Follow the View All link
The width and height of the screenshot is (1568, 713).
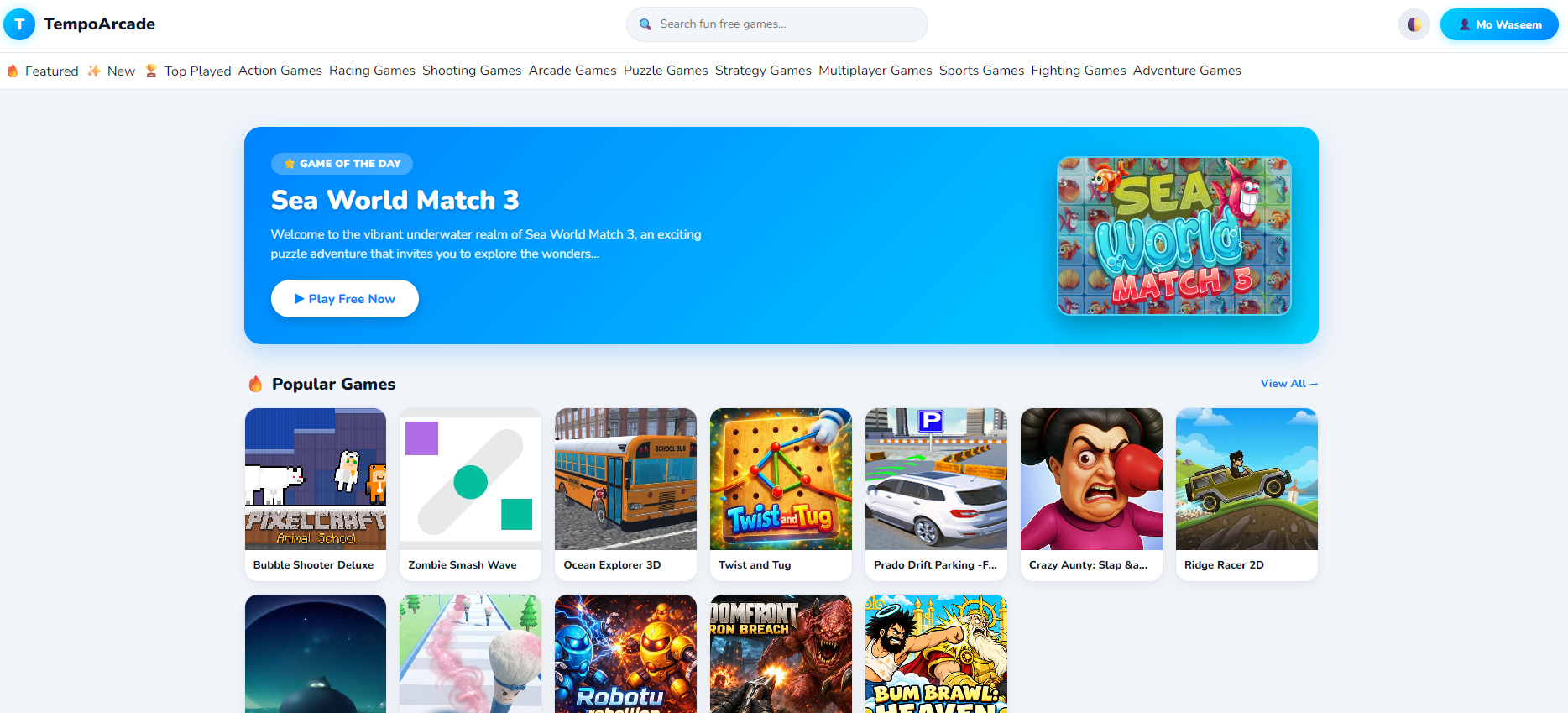point(1289,384)
